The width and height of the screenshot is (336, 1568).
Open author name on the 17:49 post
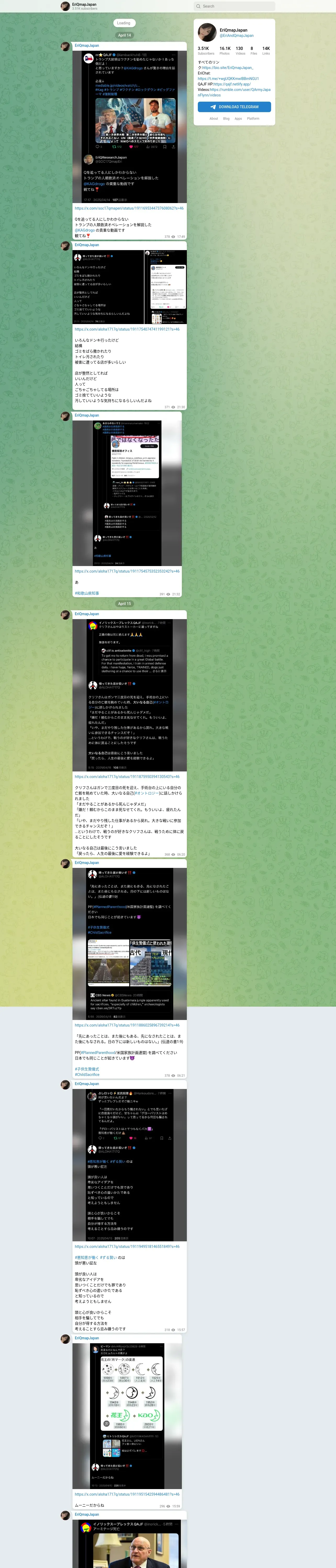87,46
